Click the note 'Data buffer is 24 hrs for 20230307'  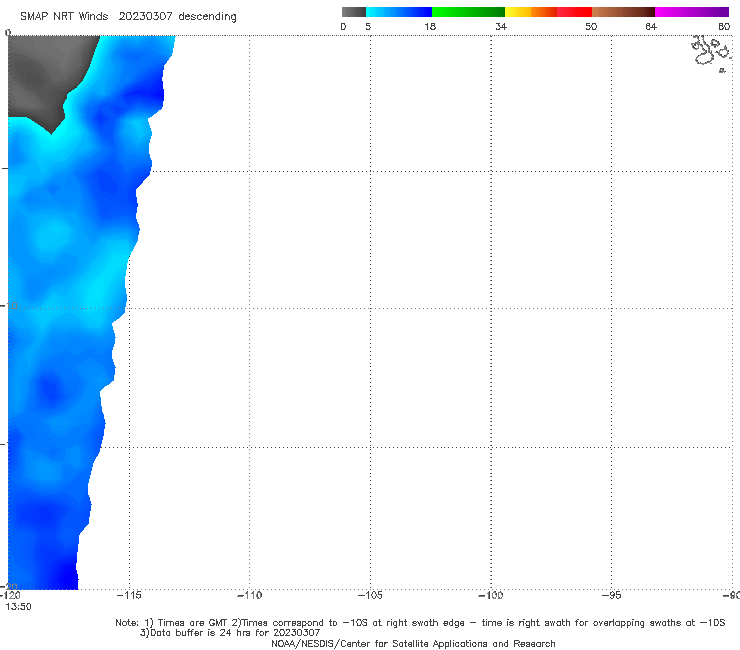[x=230, y=633]
